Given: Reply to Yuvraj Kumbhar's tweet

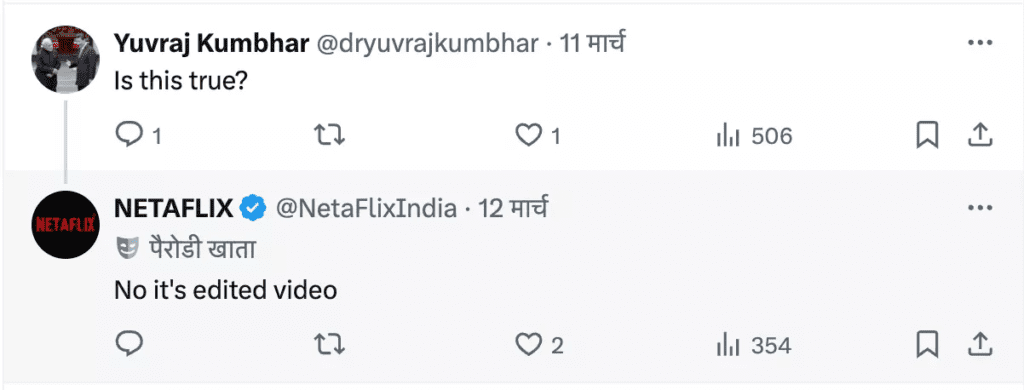Looking at the screenshot, I should pos(138,135).
